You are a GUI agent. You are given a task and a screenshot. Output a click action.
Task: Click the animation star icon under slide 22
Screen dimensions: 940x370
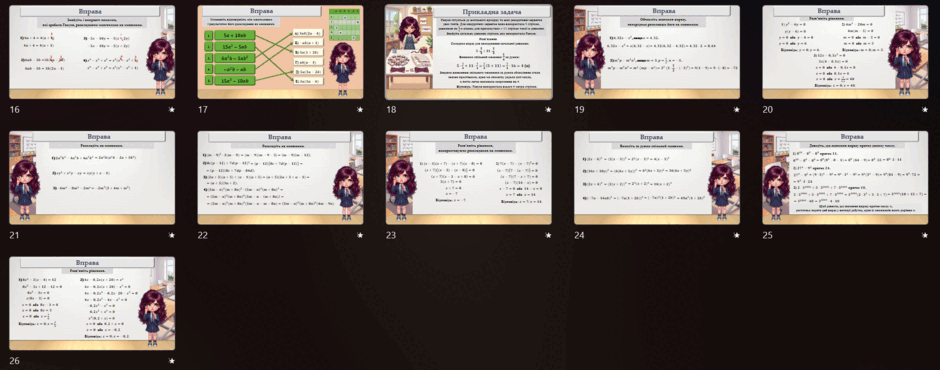[x=360, y=236]
